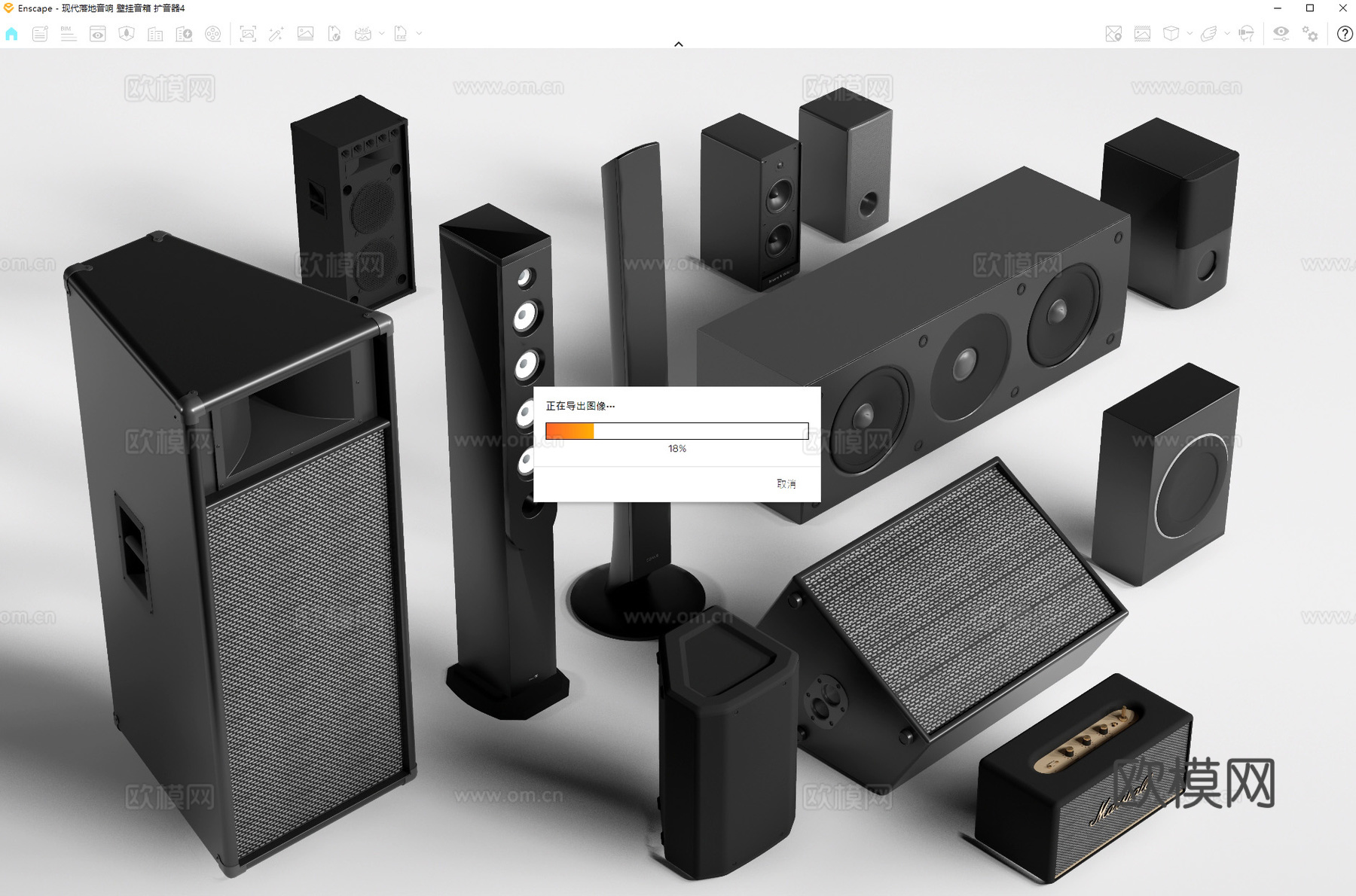This screenshot has height=896, width=1356.
Task: Toggle fly mode with the wing icon
Action: click(1208, 34)
